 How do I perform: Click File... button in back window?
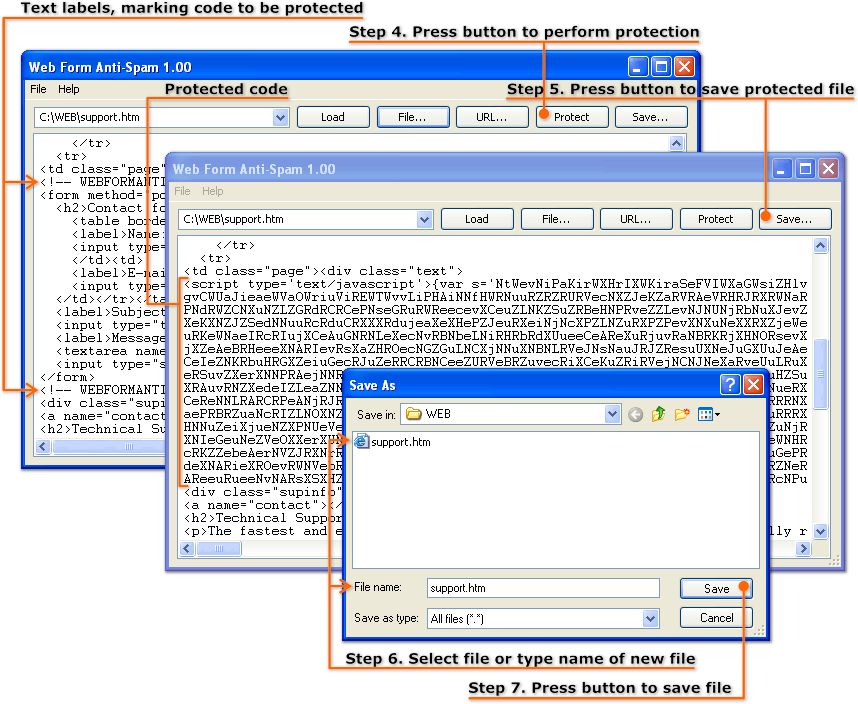[x=413, y=117]
